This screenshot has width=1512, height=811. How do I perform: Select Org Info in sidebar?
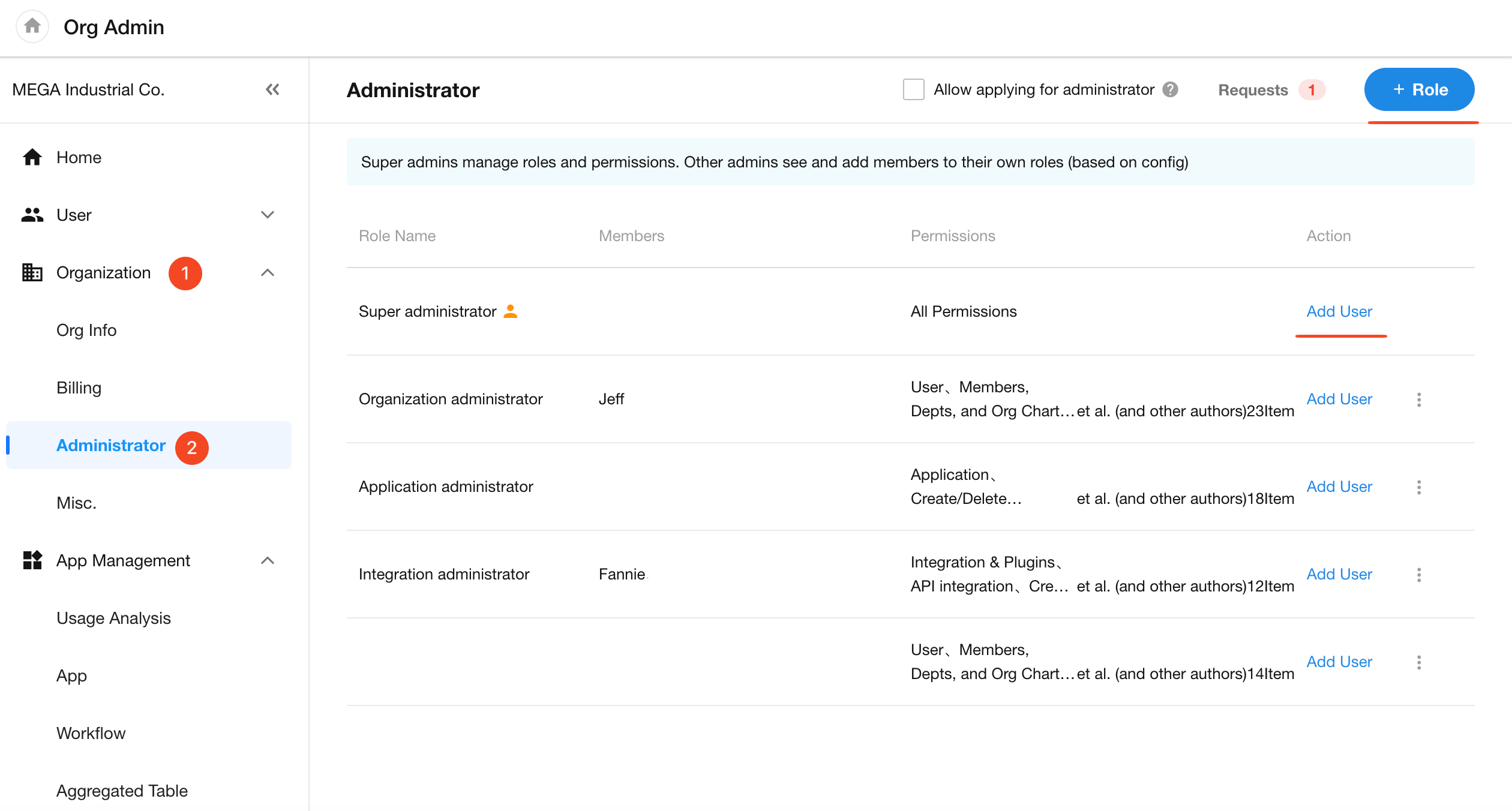[x=86, y=330]
